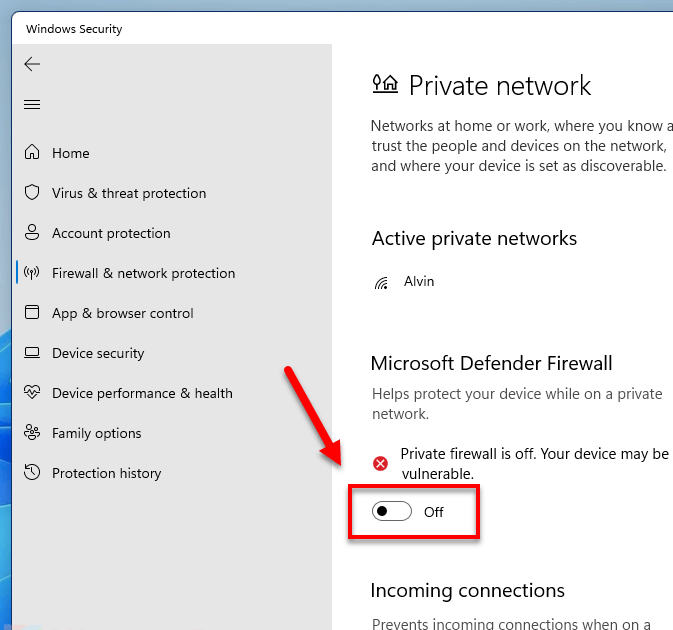Click the Firewall & network protection antenna icon
The image size is (673, 630).
point(32,273)
